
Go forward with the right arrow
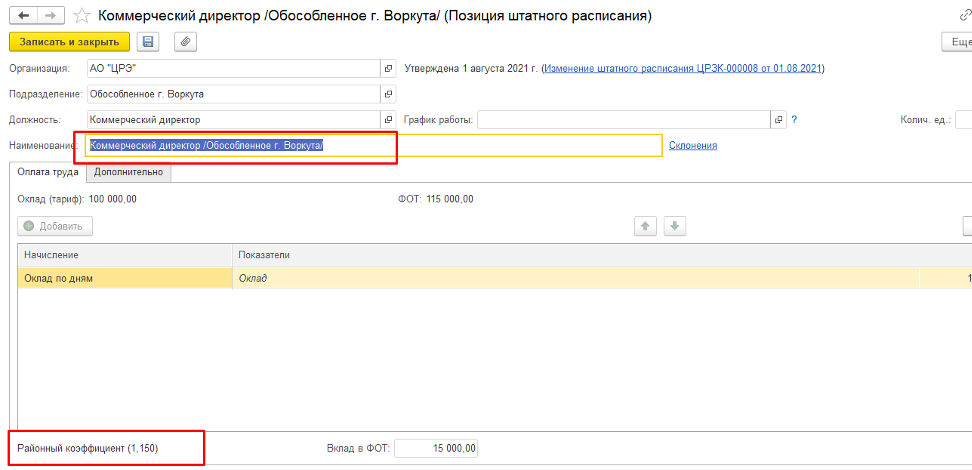[x=53, y=15]
